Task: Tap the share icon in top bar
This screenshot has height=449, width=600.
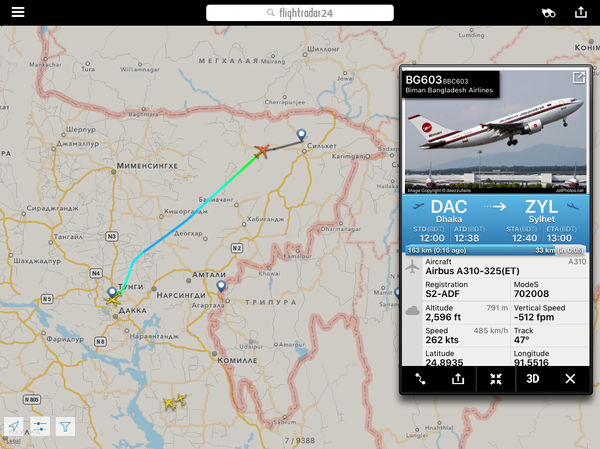Action: (x=580, y=12)
